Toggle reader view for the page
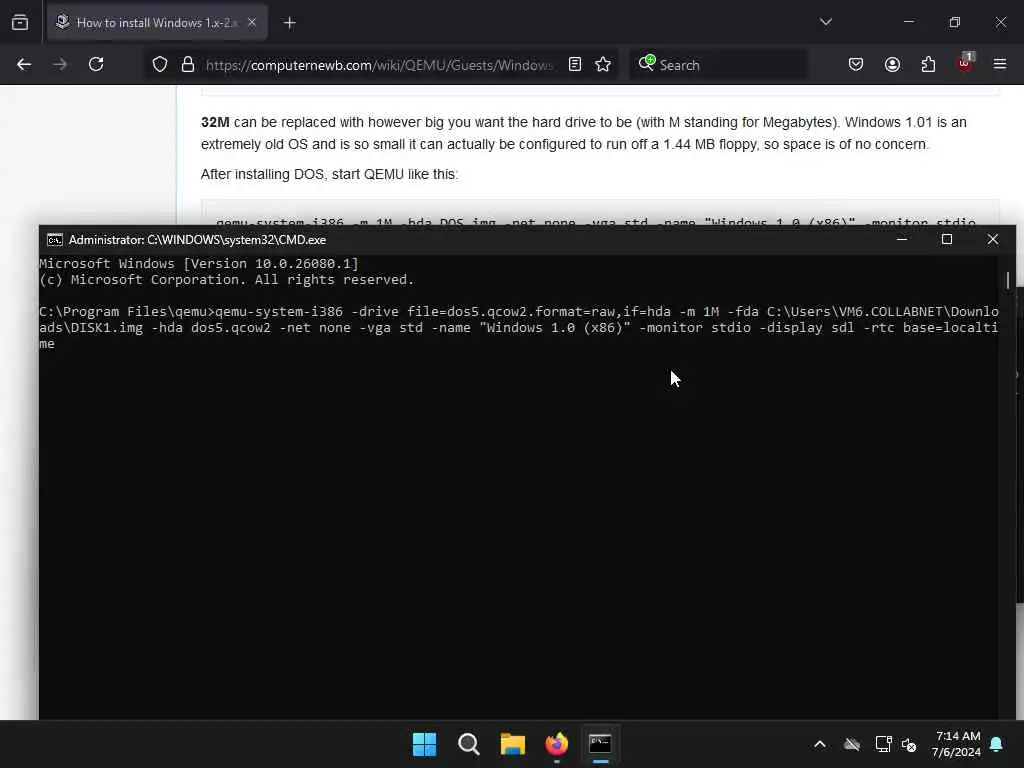This screenshot has height=768, width=1024. click(x=575, y=65)
